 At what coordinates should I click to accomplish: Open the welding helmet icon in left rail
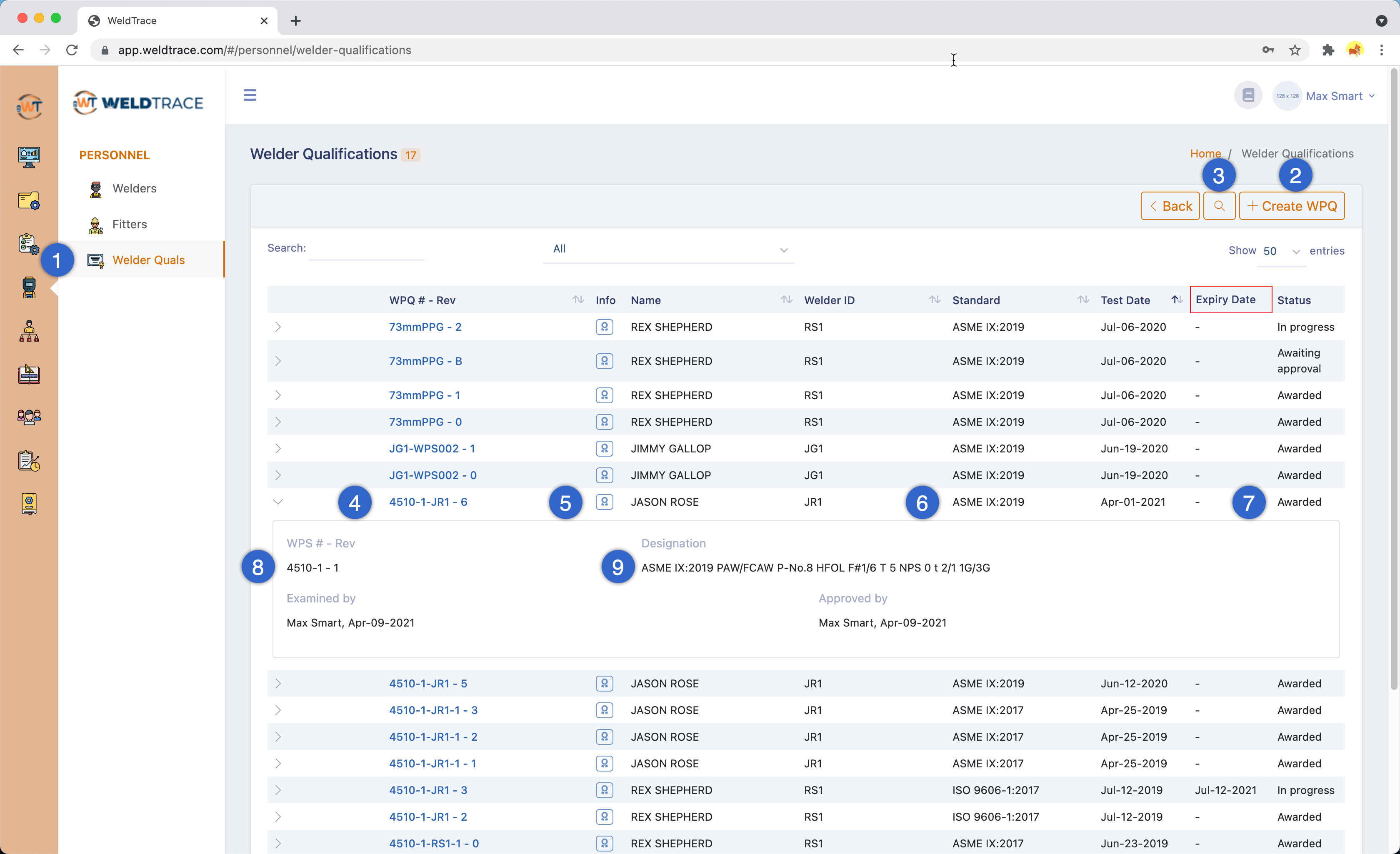(29, 287)
